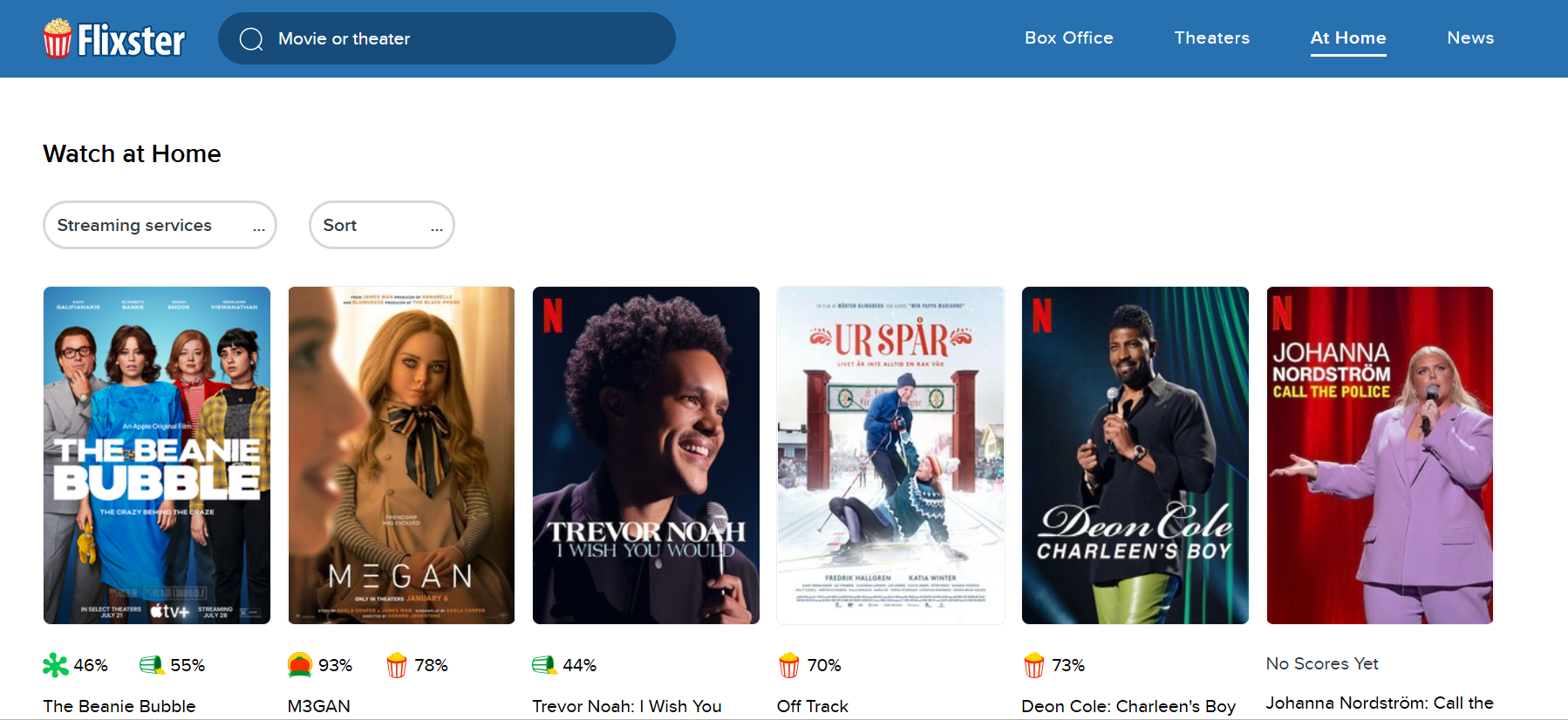The image size is (1568, 720).
Task: Click the 46% critic score text
Action: [x=91, y=665]
